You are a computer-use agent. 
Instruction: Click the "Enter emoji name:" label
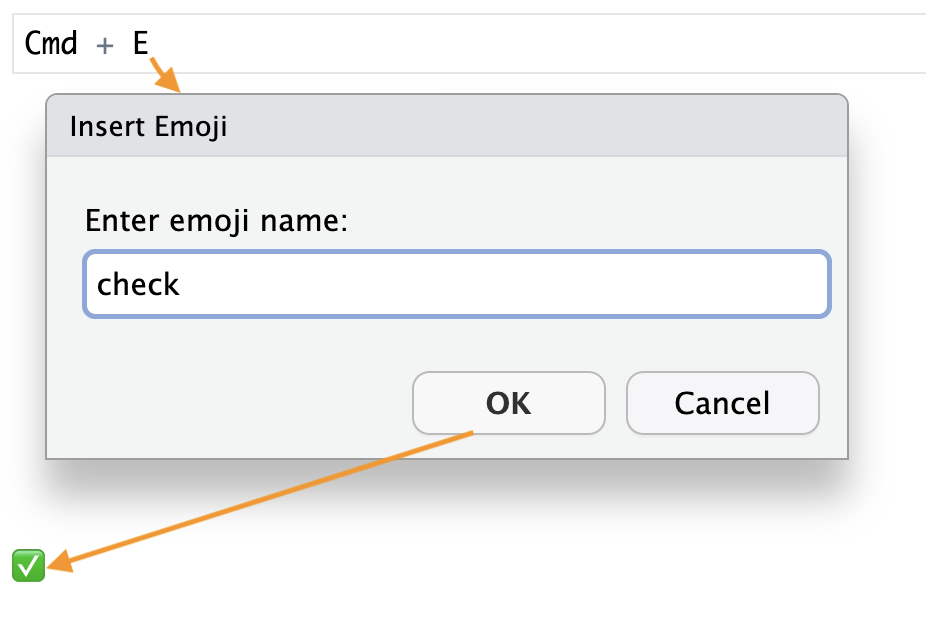[x=216, y=220]
